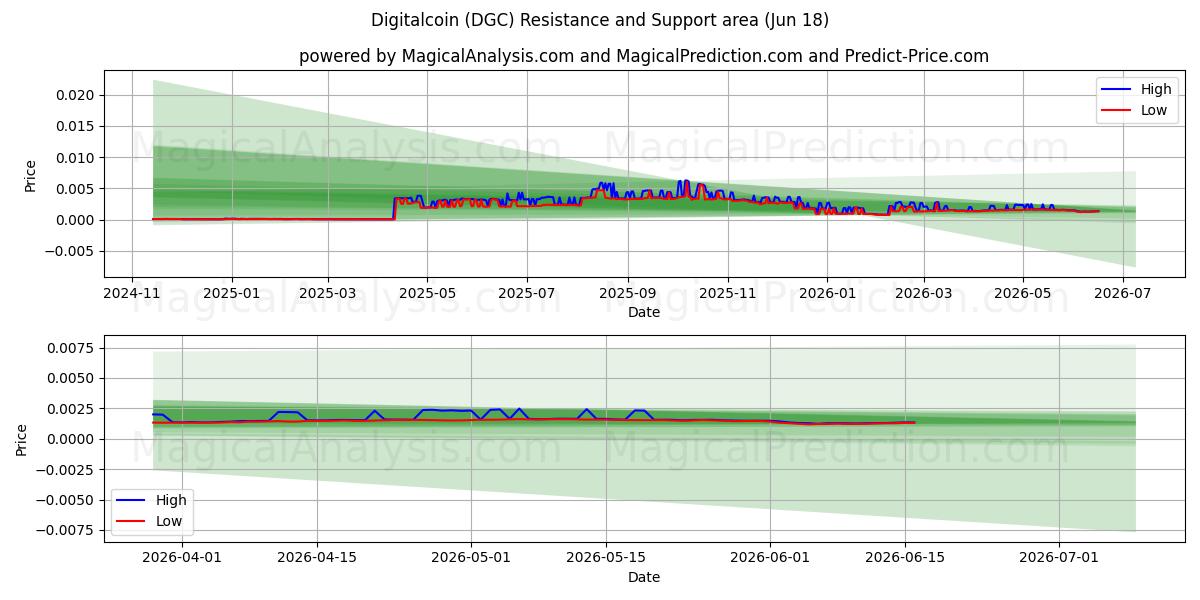Click the 2025-01 tick label
Viewport: 1200px width, 600px height.
click(231, 293)
